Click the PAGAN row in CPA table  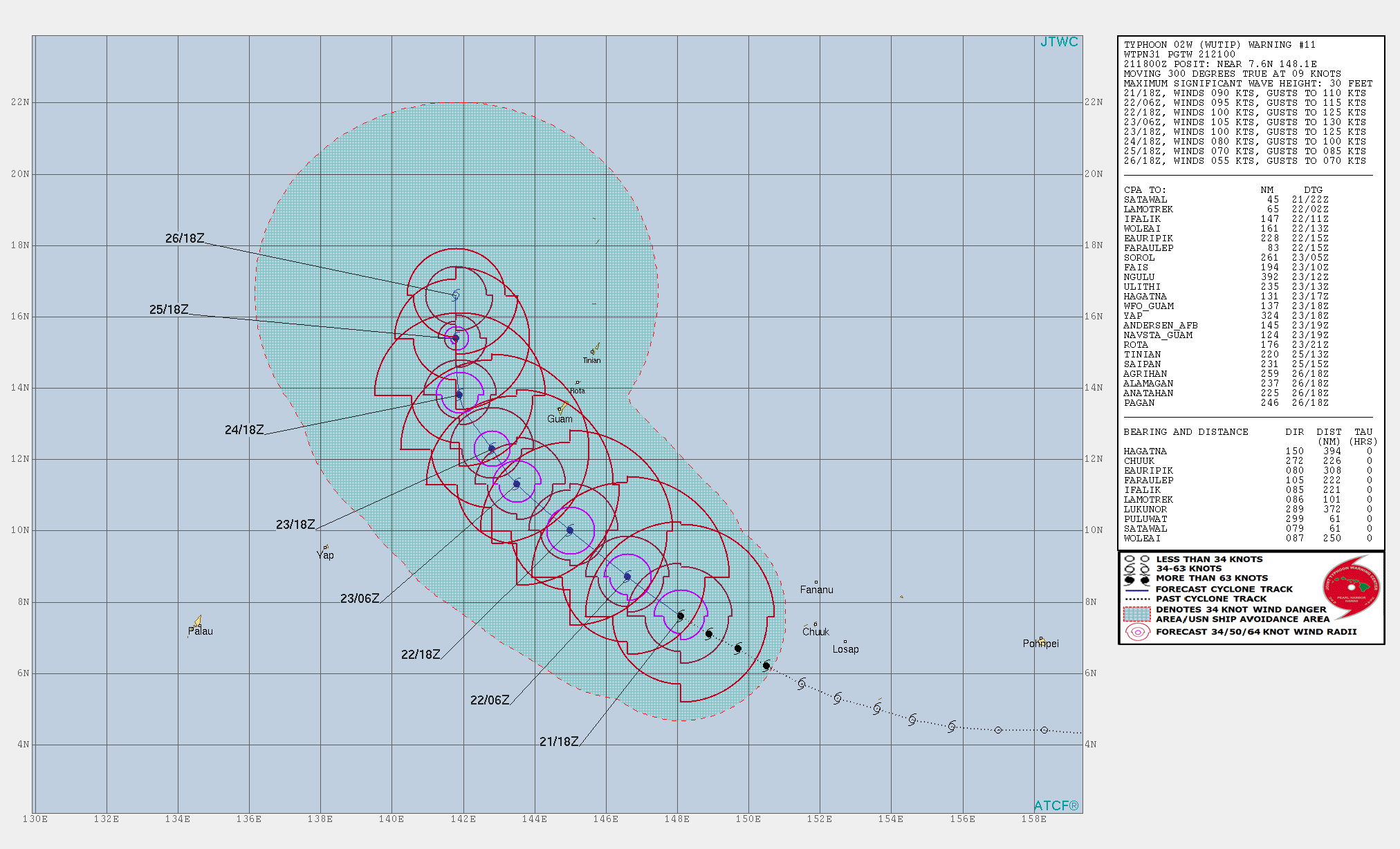[1226, 403]
